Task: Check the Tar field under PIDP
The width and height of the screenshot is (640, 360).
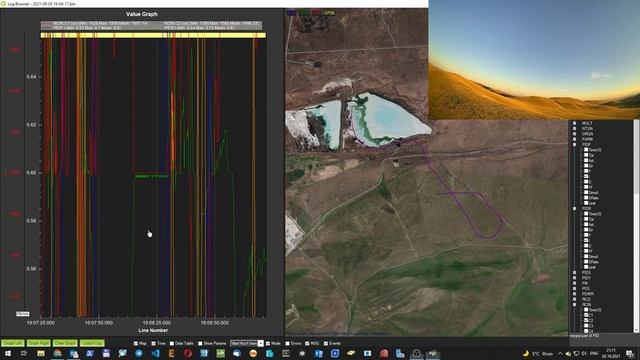Action: coord(586,155)
